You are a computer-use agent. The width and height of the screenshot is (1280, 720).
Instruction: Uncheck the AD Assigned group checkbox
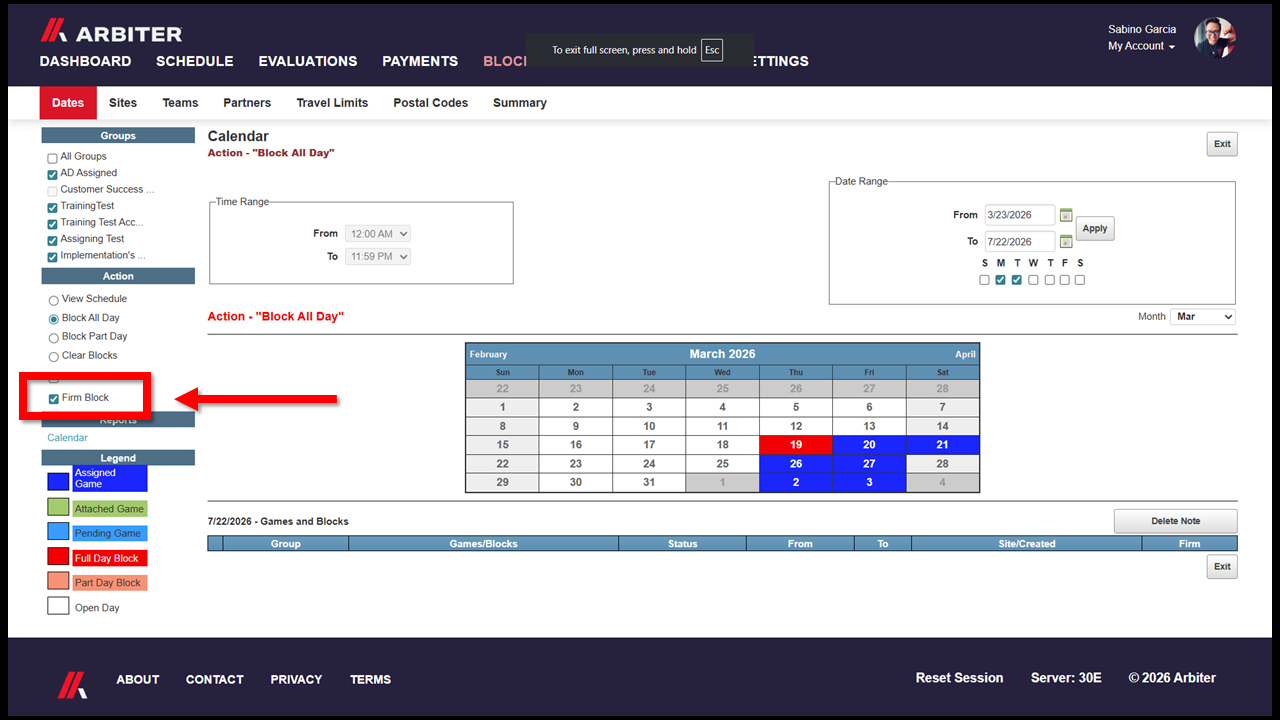pyautogui.click(x=53, y=174)
